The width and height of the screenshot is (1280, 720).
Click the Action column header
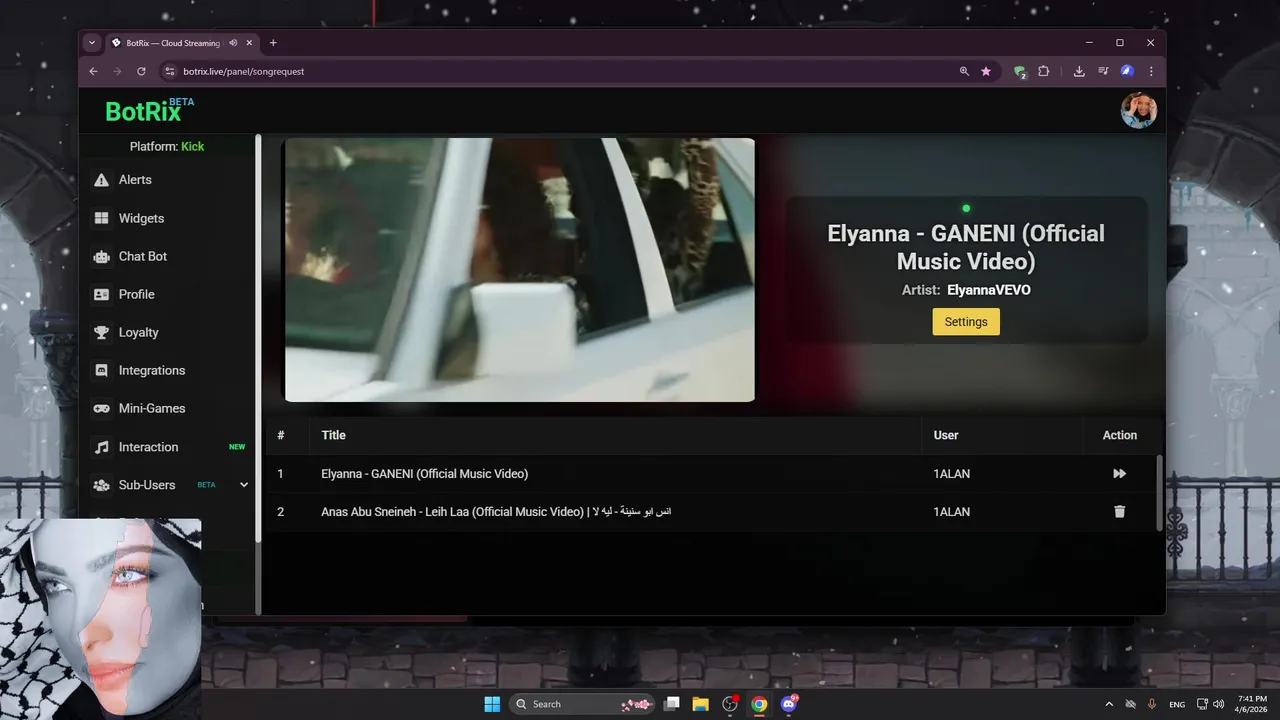(x=1120, y=435)
